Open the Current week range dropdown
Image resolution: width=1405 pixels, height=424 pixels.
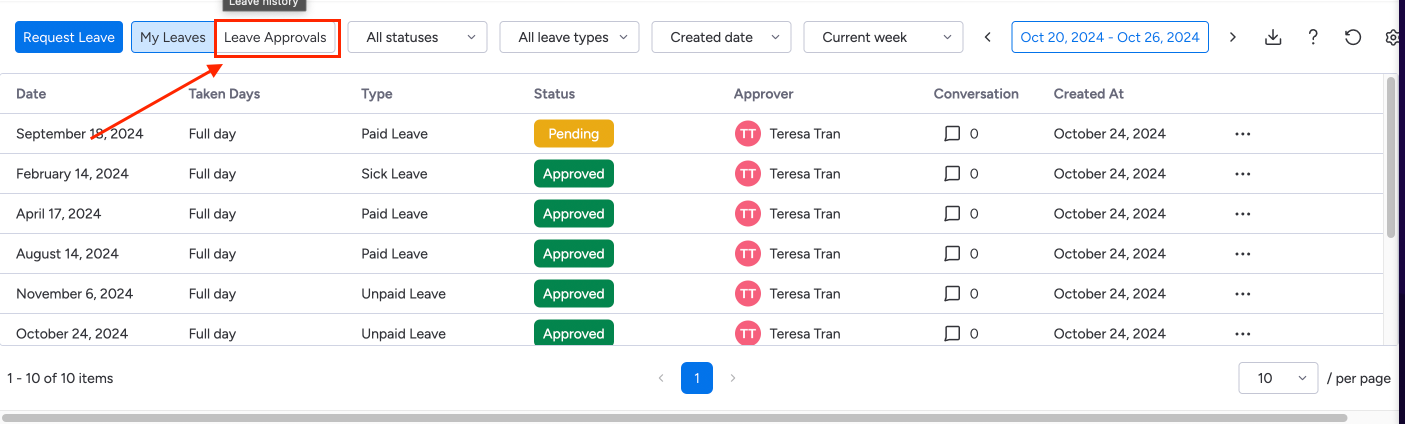coord(883,37)
